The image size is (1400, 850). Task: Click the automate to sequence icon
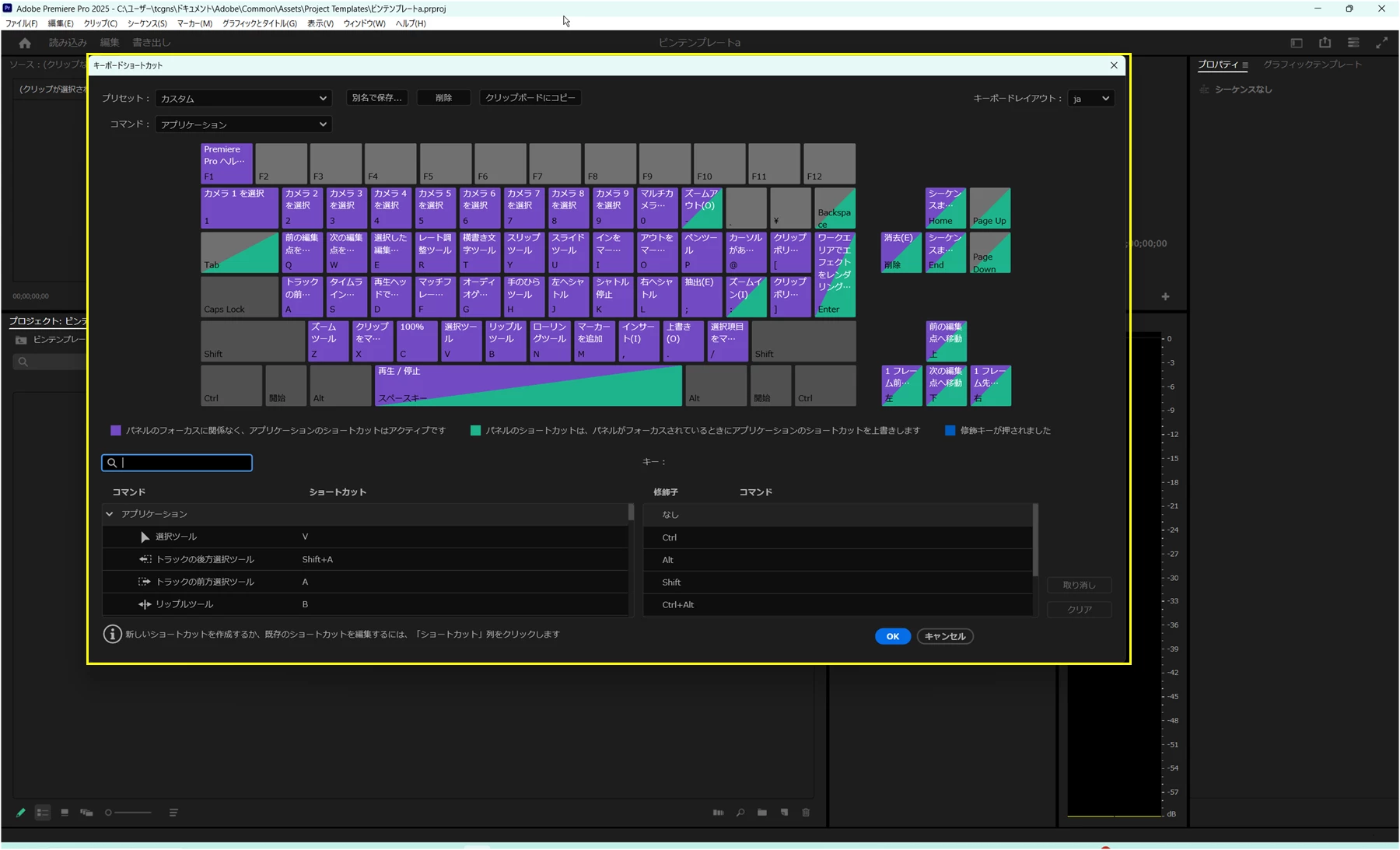[x=718, y=813]
